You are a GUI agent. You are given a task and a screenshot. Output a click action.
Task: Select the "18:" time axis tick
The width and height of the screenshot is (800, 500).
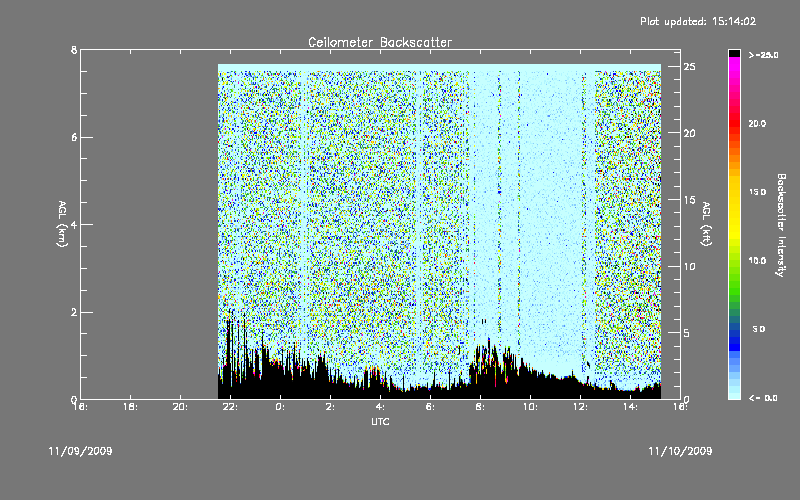click(130, 407)
